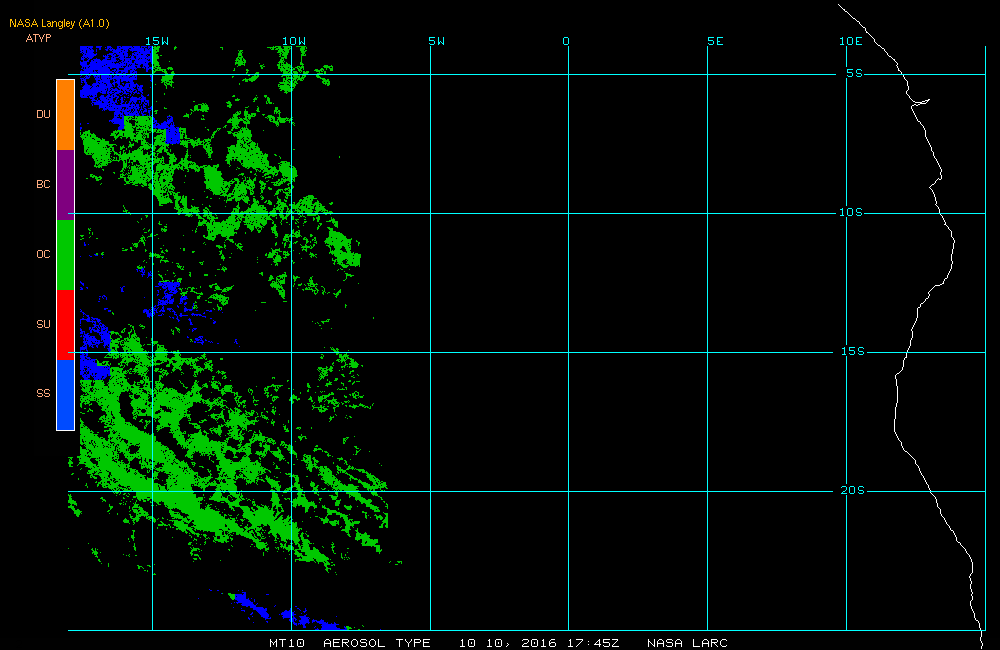Click the ATYP label
1000x650 pixels.
point(38,38)
